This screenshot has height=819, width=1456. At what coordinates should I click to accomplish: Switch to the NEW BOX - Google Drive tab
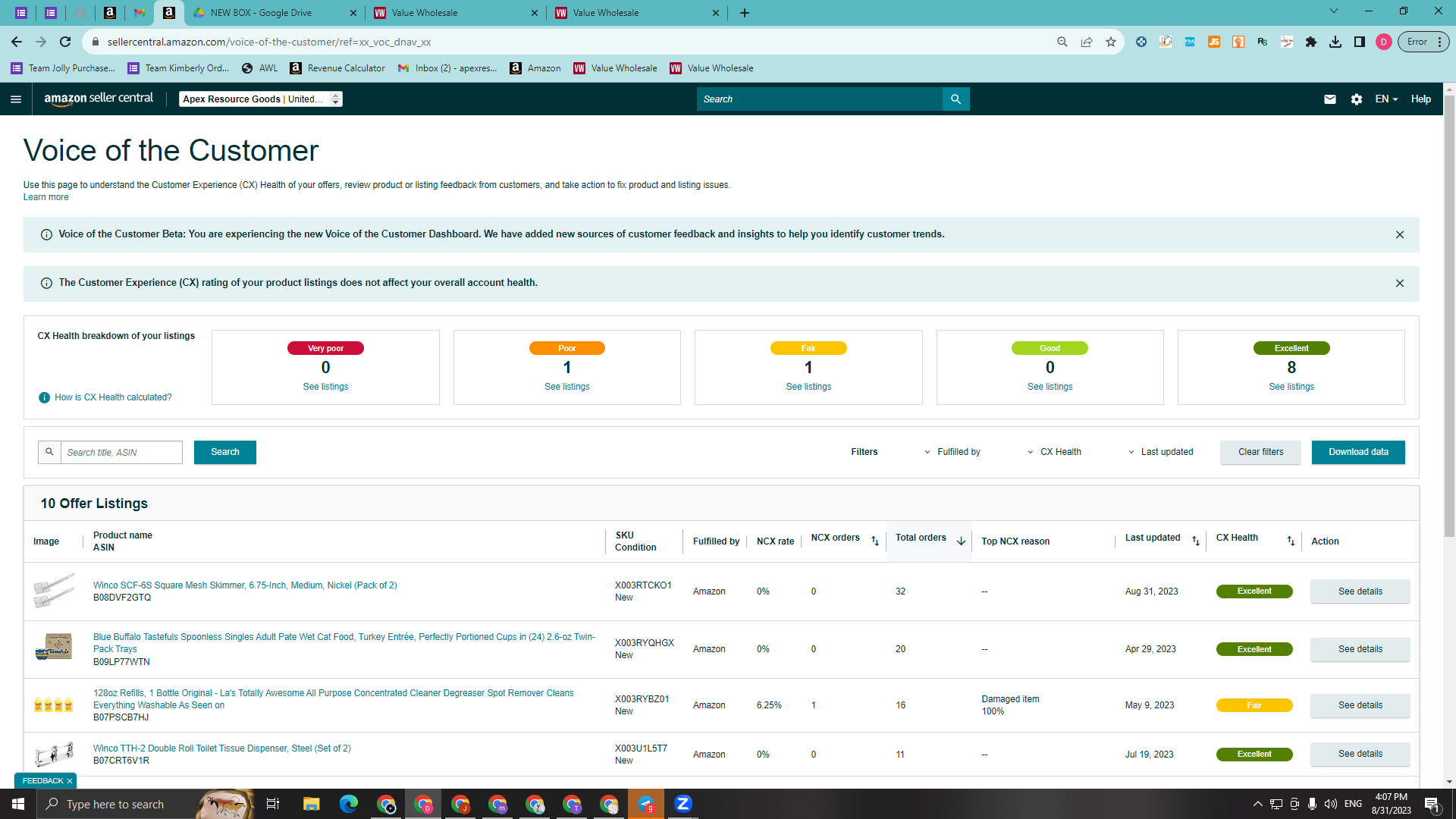(273, 13)
